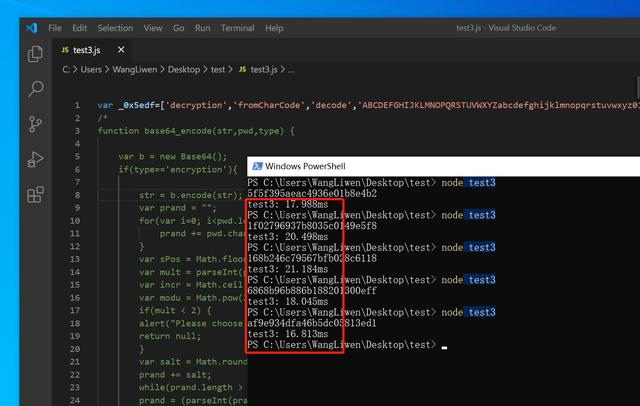Viewport: 640px width, 406px height.
Task: Click line number 17 in the gutter
Action: click(75, 311)
